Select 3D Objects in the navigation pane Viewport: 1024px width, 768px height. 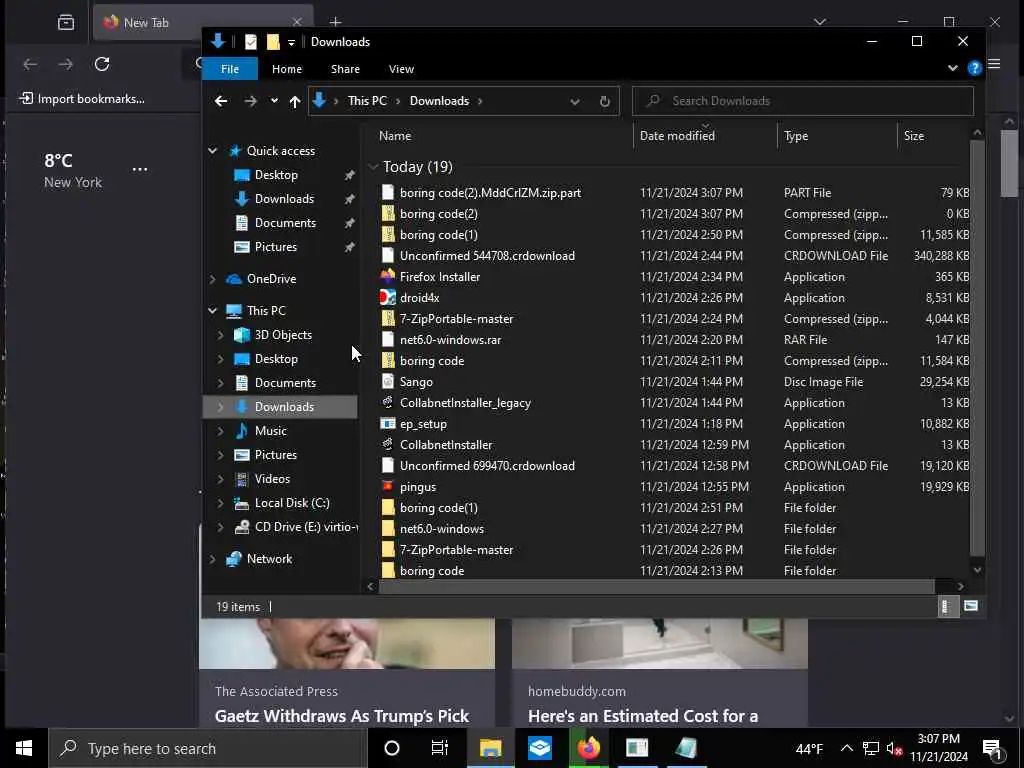(283, 335)
